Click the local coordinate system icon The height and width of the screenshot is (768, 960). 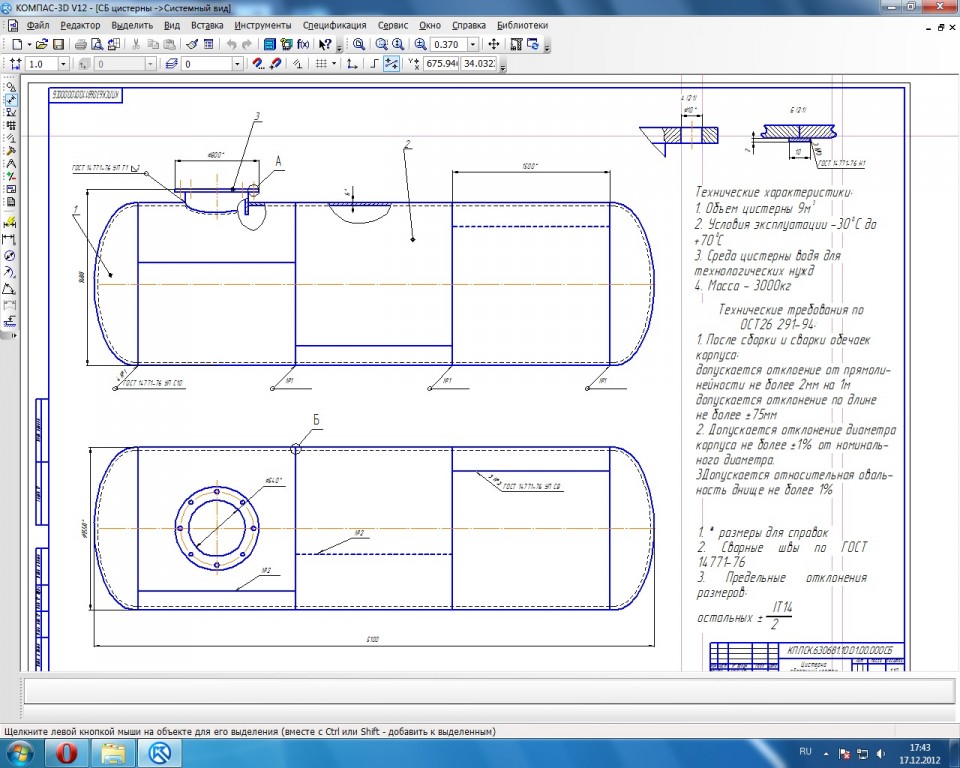[351, 64]
